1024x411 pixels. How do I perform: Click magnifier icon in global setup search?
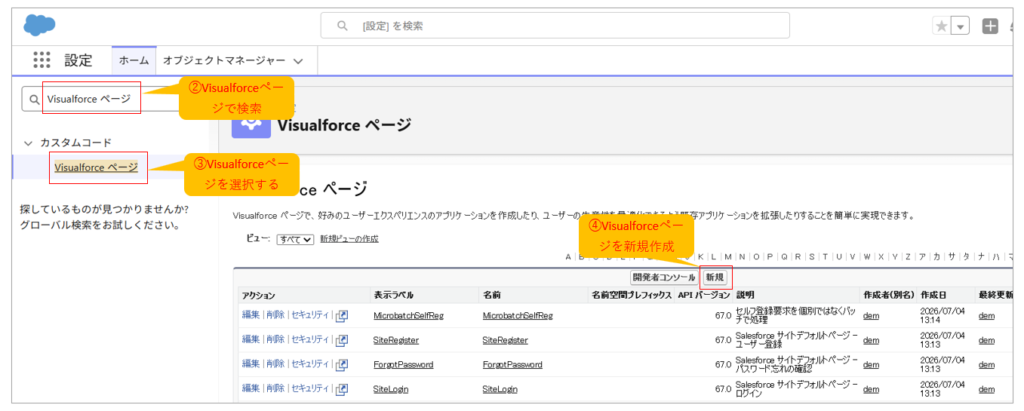(342, 26)
